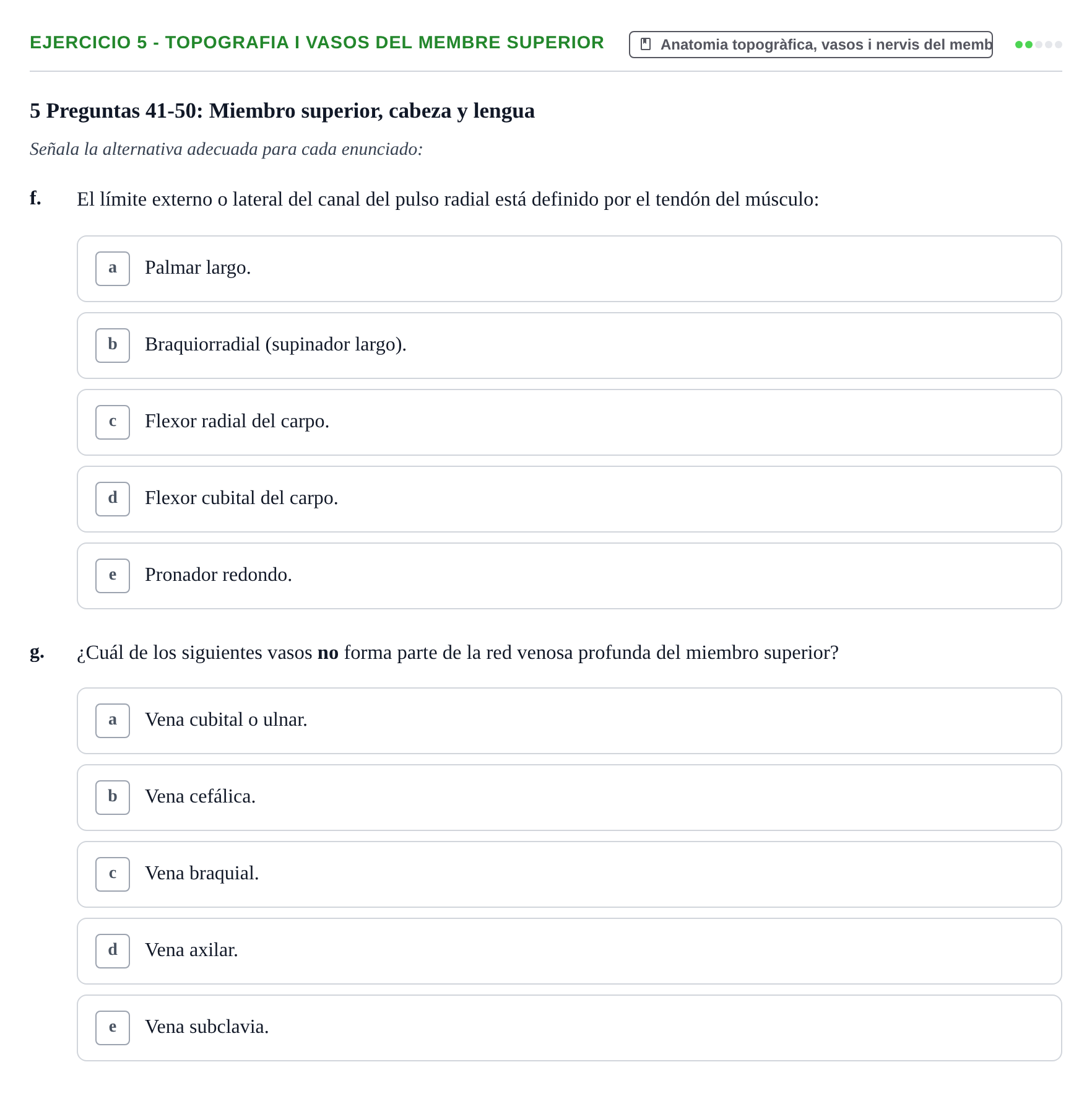Click the progress dots indicator
Image resolution: width=1092 pixels, height=1101 pixels.
point(1039,45)
